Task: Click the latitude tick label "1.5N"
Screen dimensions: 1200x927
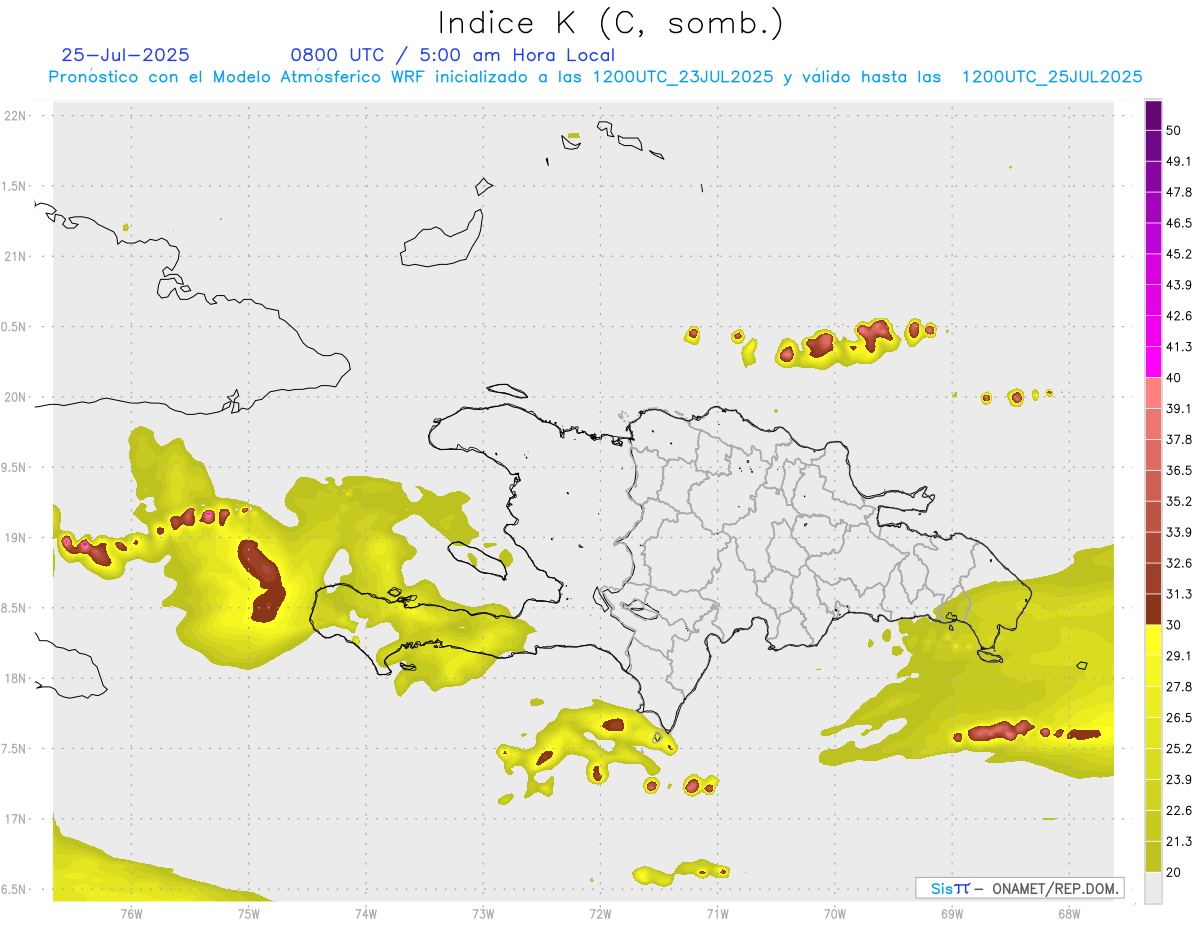Action: click(15, 187)
